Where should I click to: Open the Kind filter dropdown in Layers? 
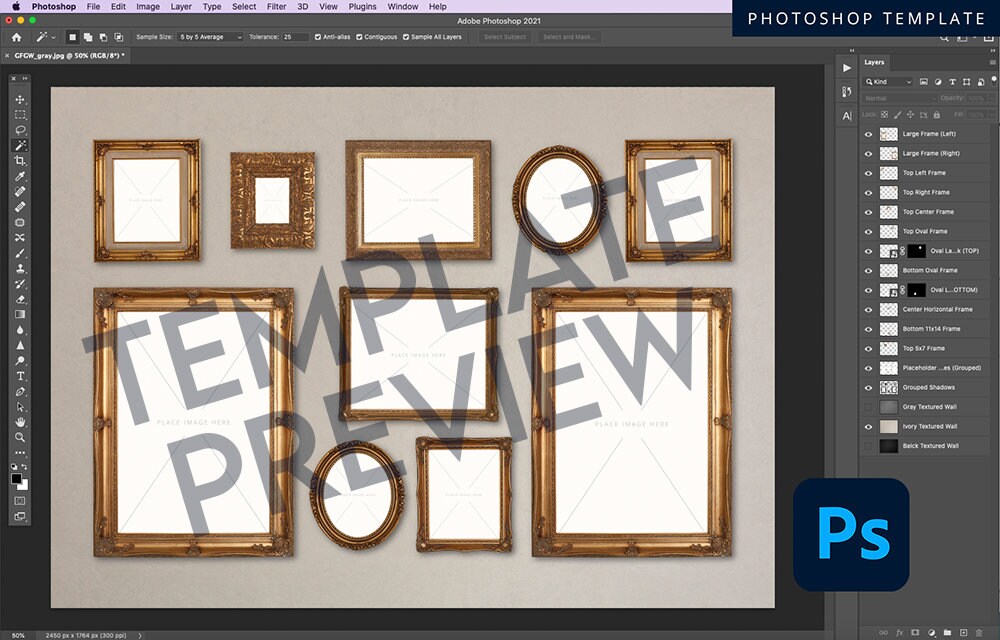(888, 81)
